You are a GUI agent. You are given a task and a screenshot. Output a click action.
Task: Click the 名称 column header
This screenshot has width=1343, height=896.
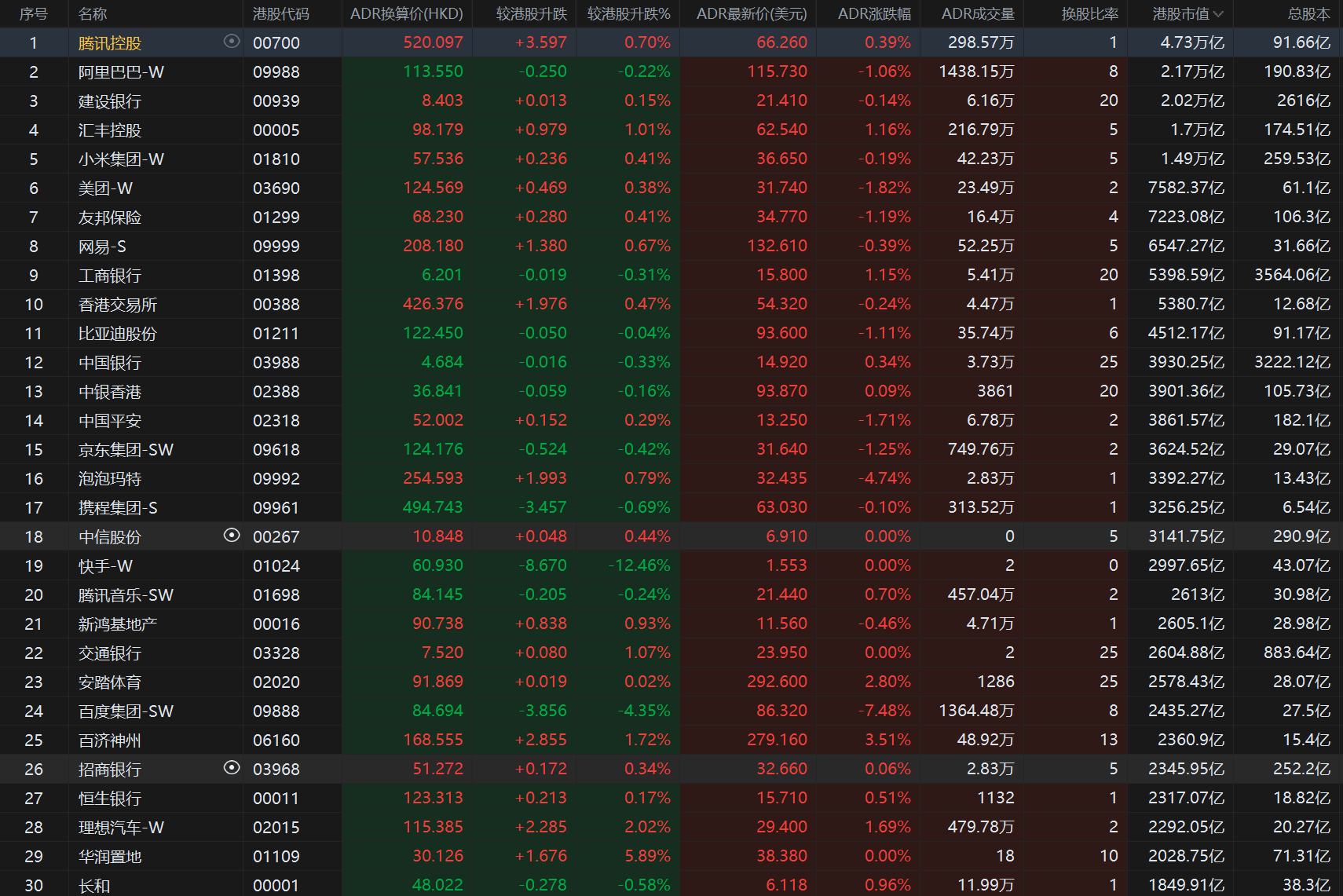coord(93,14)
